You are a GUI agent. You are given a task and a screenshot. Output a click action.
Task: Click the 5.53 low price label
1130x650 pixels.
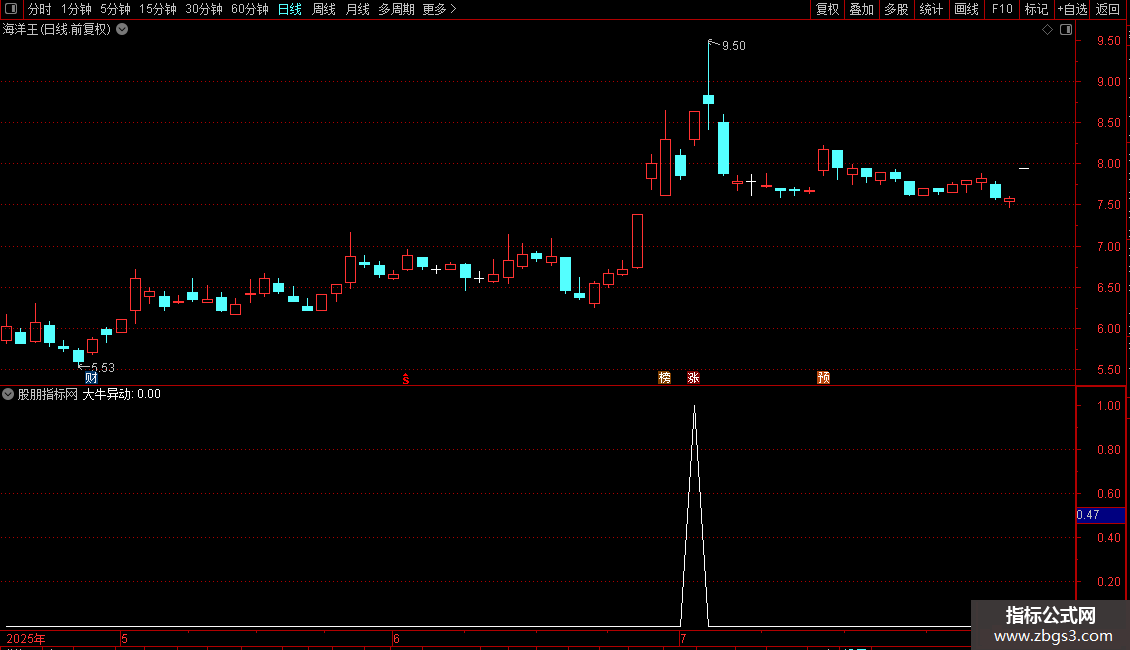(103, 368)
